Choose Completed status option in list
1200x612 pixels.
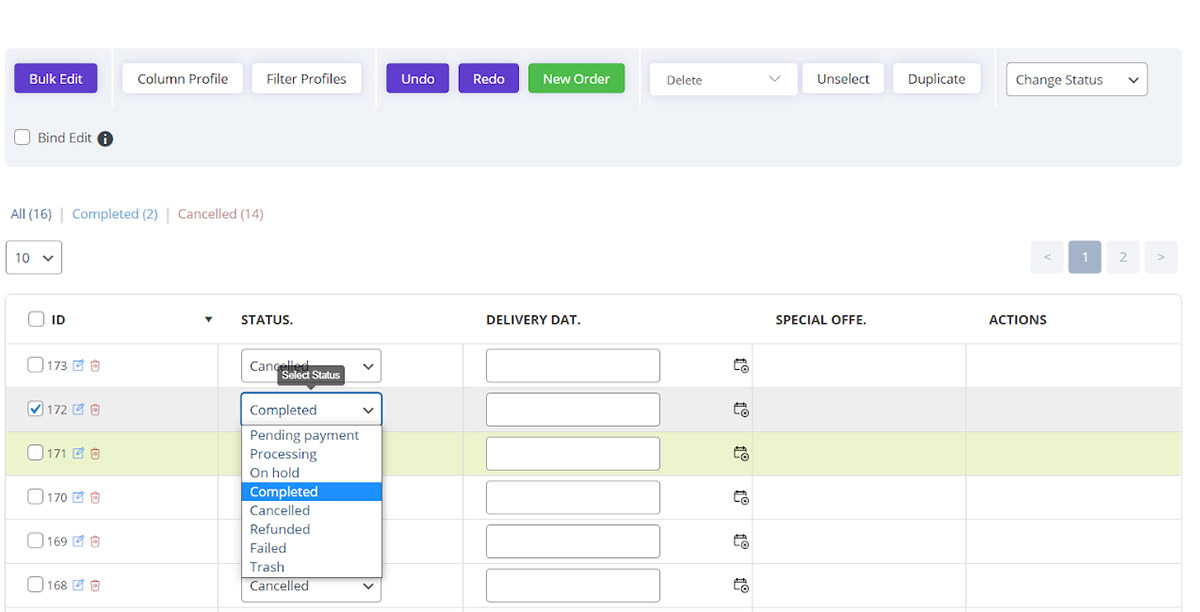point(311,492)
